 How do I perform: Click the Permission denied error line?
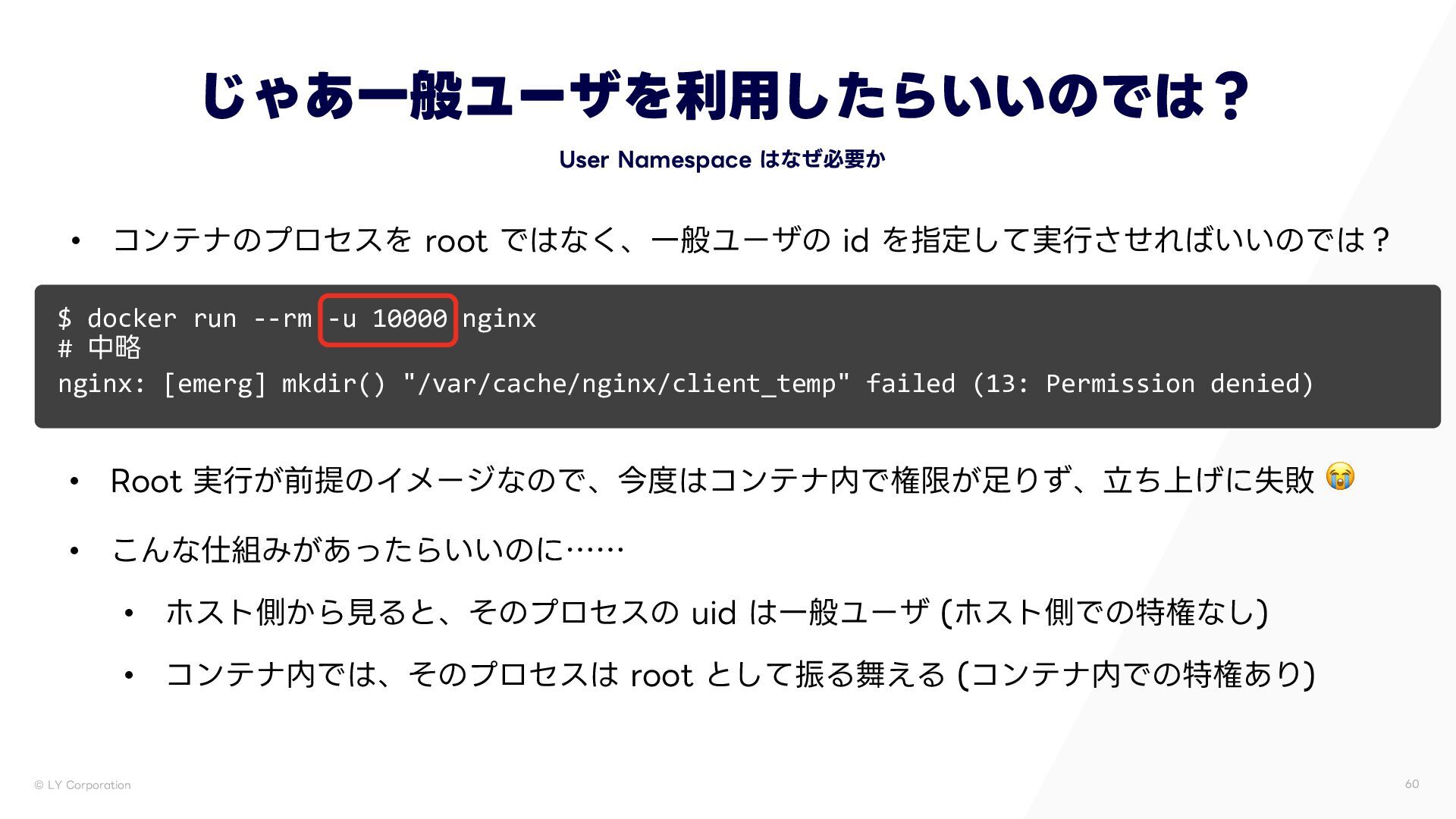point(685,384)
